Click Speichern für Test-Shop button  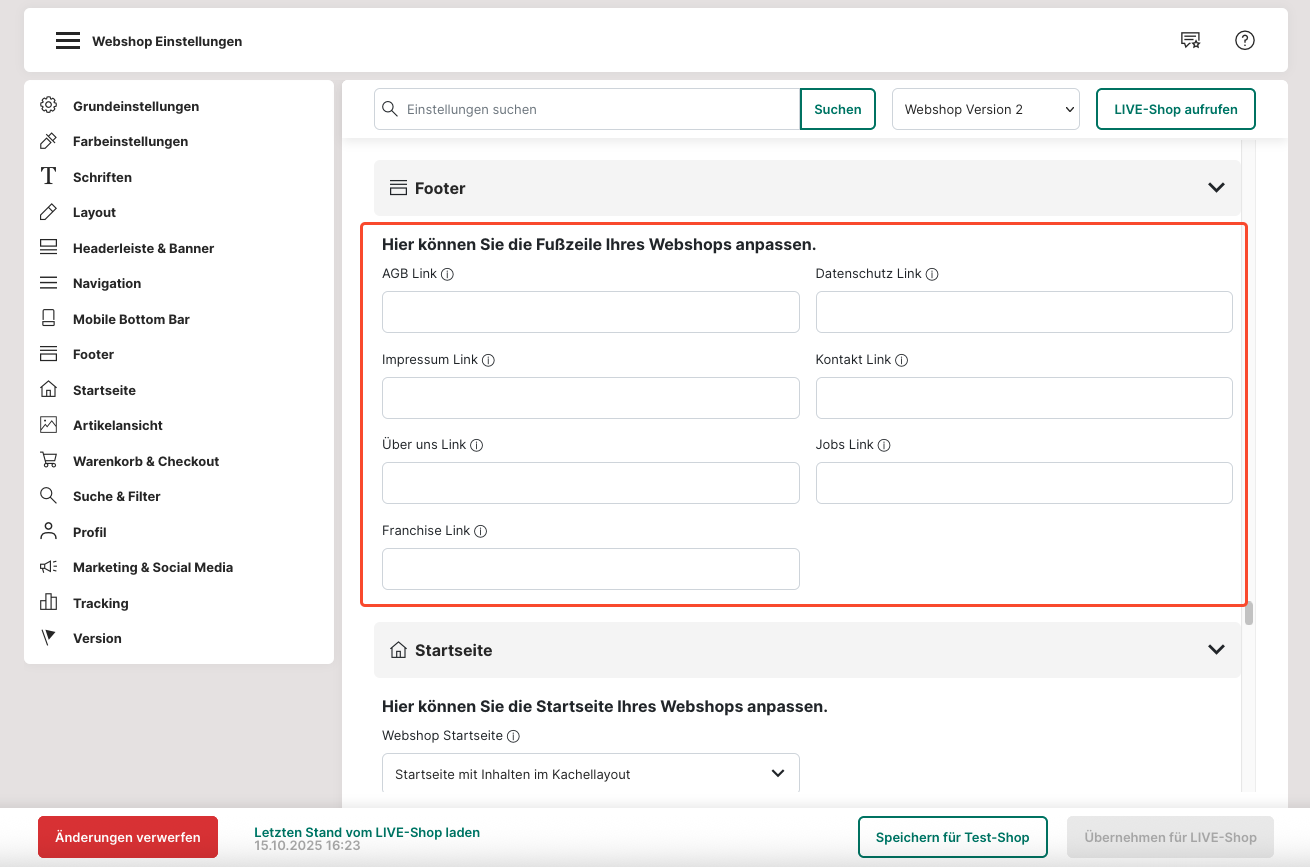coord(952,837)
